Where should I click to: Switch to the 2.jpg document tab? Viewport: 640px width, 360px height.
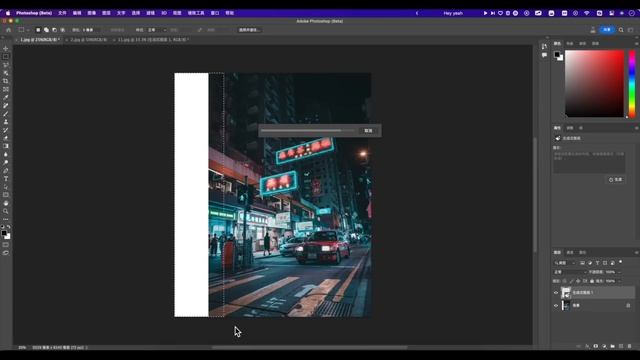point(89,40)
